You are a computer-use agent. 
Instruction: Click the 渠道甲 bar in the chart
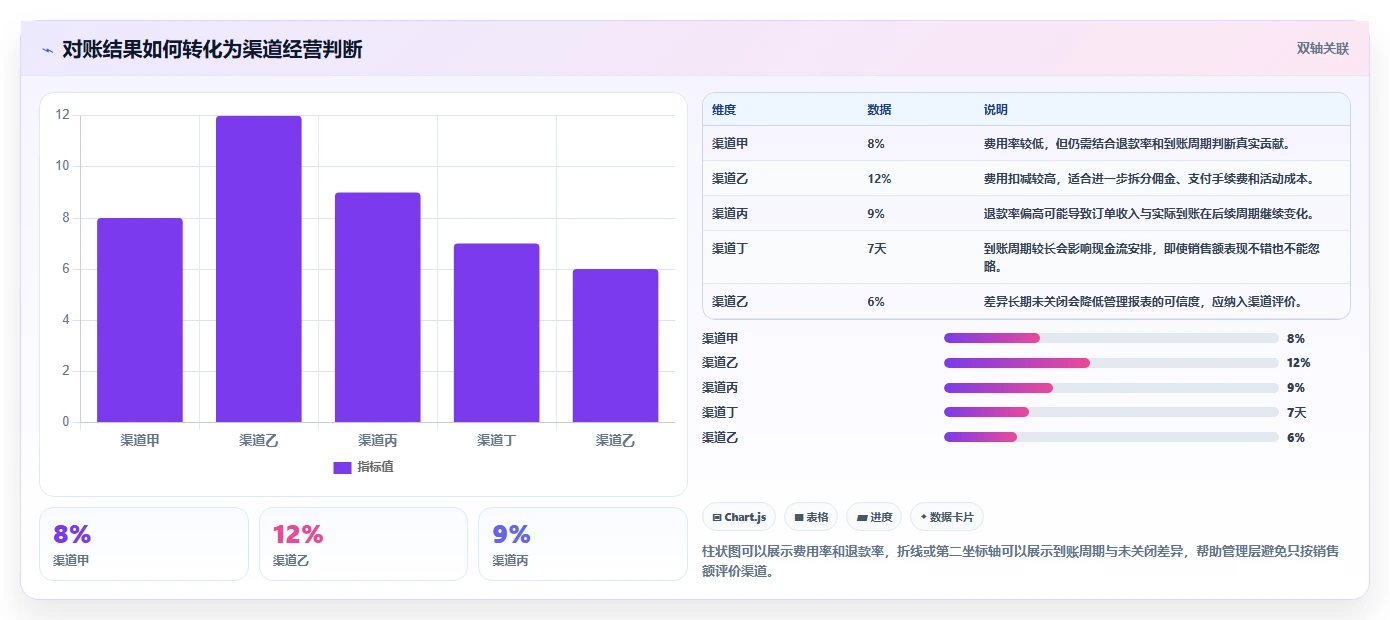coord(140,320)
